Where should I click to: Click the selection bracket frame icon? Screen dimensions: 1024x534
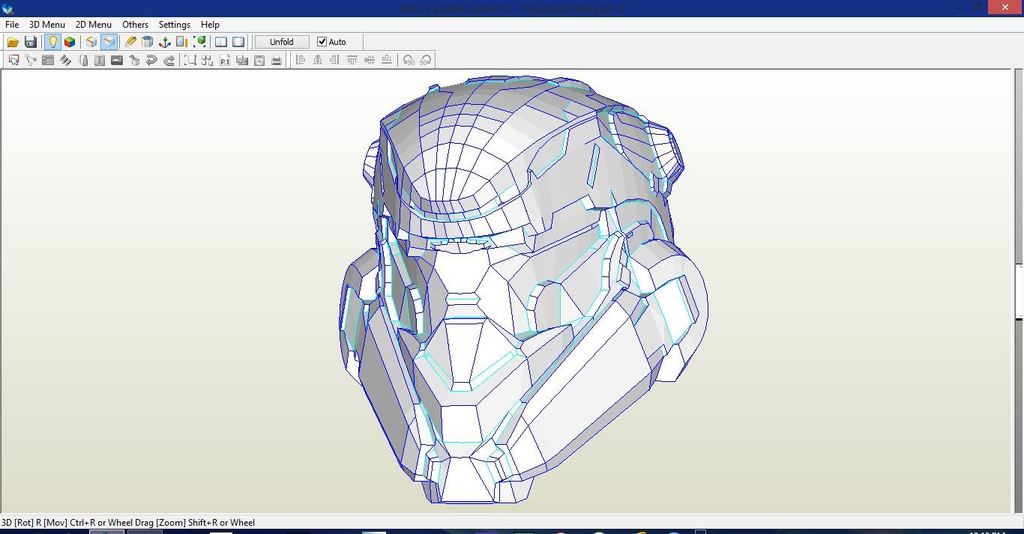[x=190, y=60]
